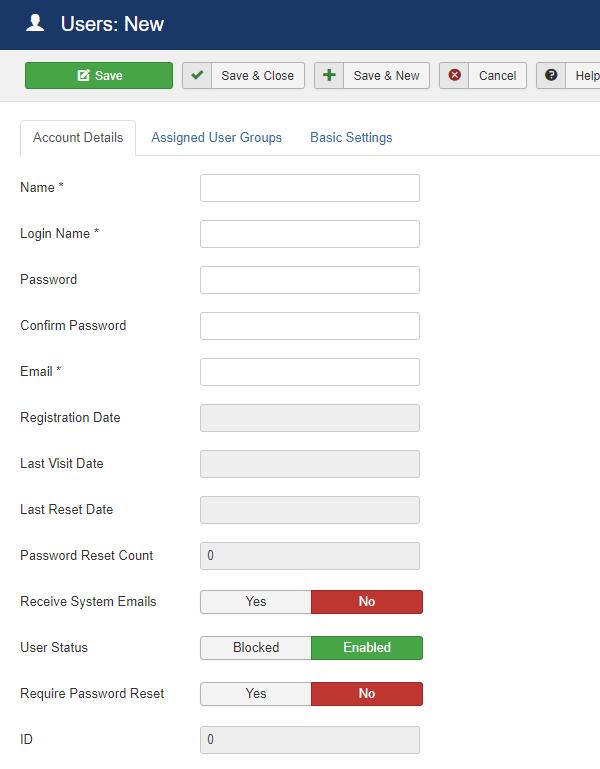Click the question mark Help icon
The height and width of the screenshot is (769, 600).
coord(551,76)
